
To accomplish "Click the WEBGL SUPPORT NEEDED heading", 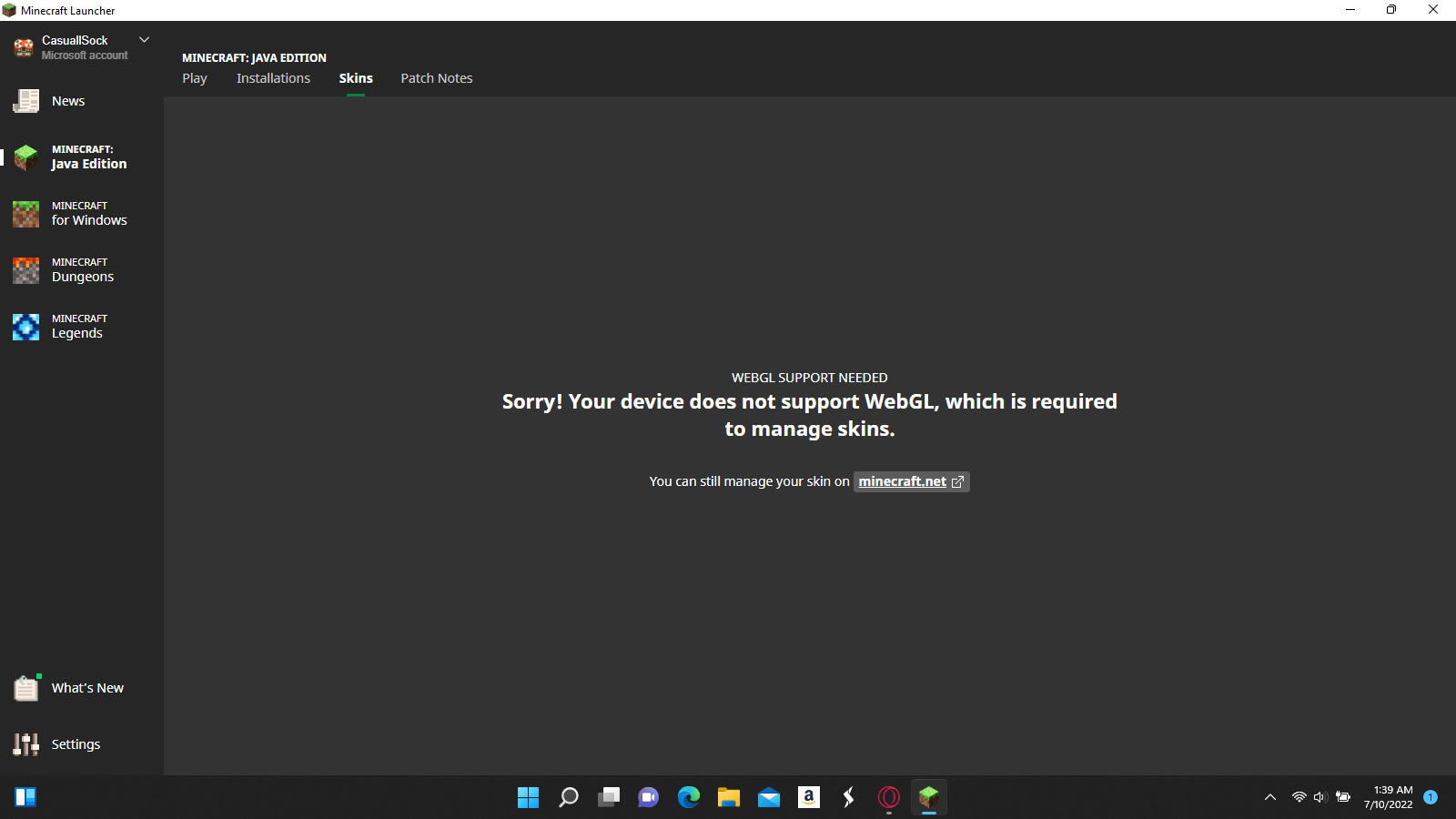I will 810,378.
